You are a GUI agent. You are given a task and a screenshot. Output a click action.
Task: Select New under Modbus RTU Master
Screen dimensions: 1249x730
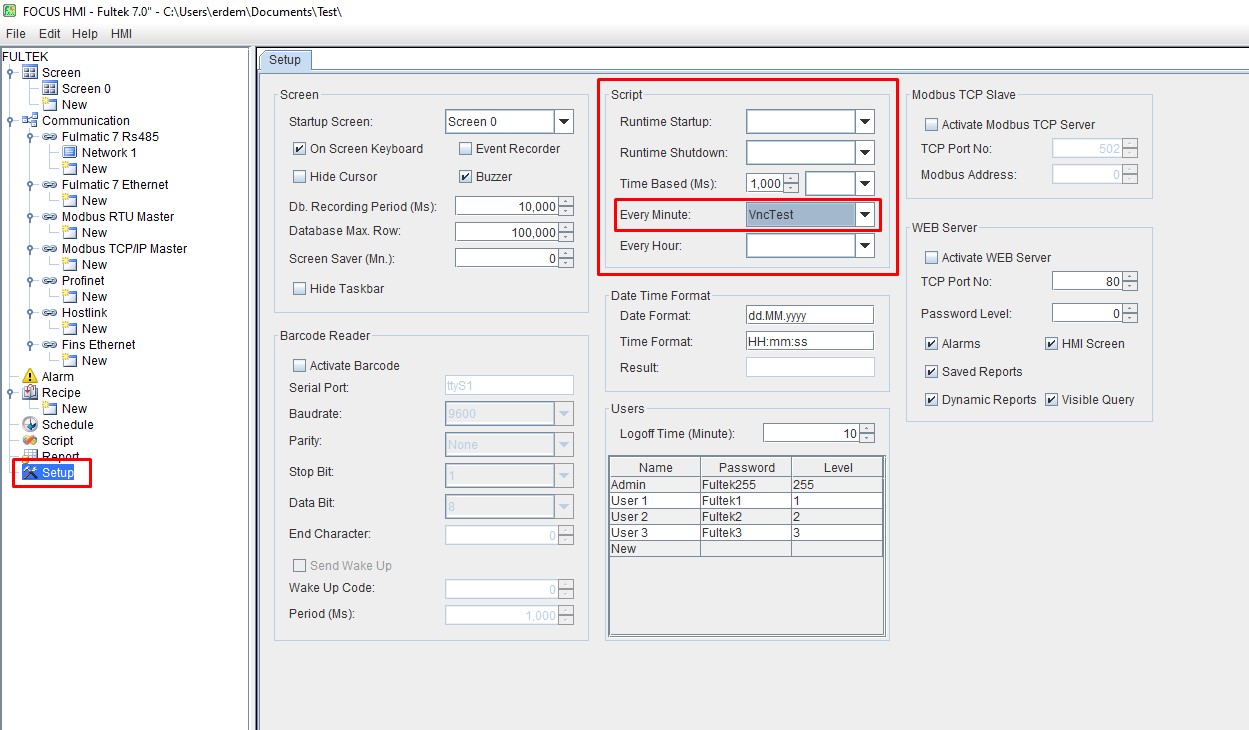pyautogui.click(x=94, y=232)
